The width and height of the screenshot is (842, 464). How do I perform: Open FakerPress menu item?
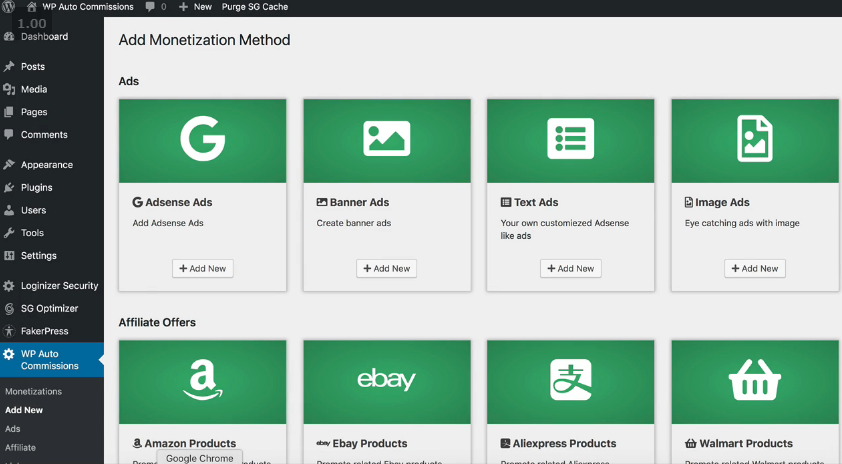[x=45, y=331]
